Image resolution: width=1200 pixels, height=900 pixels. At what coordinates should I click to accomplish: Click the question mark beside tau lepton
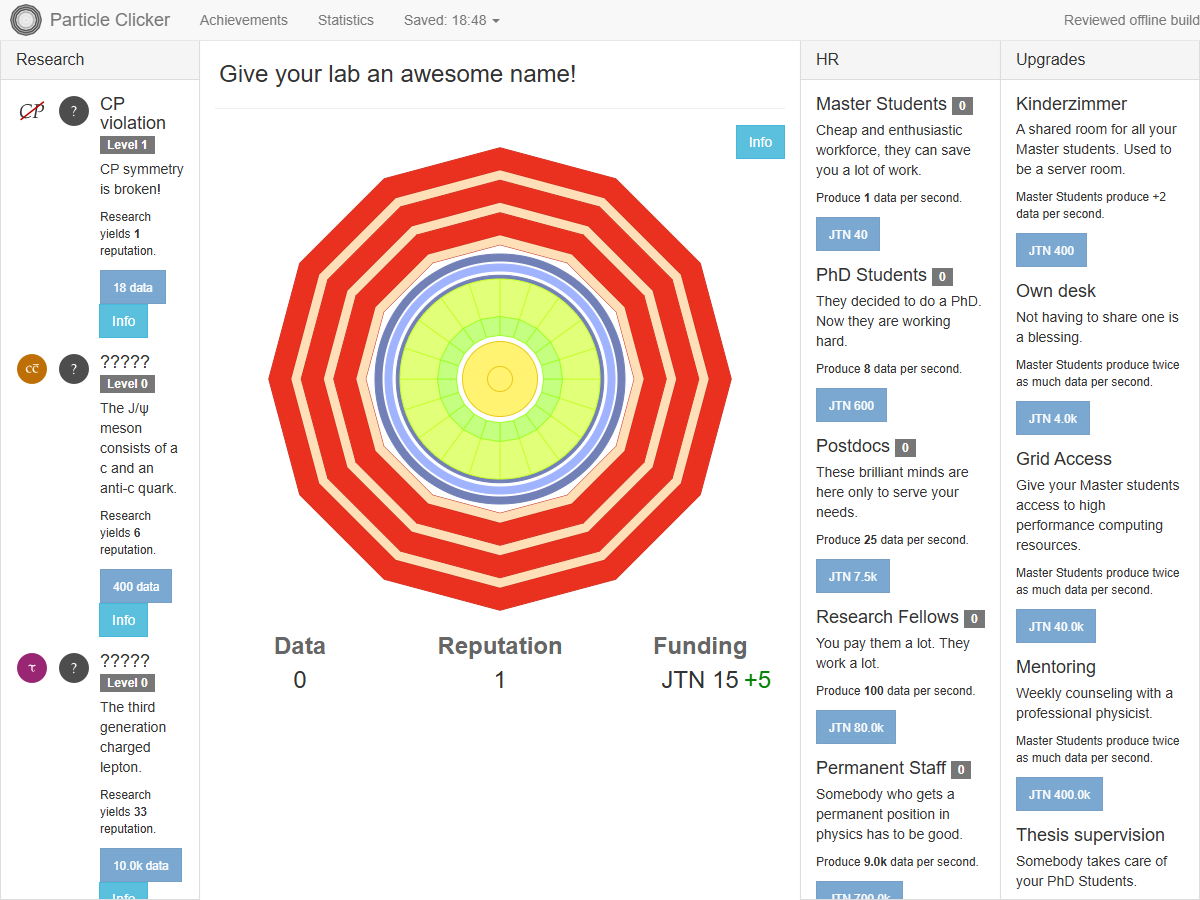coord(74,668)
